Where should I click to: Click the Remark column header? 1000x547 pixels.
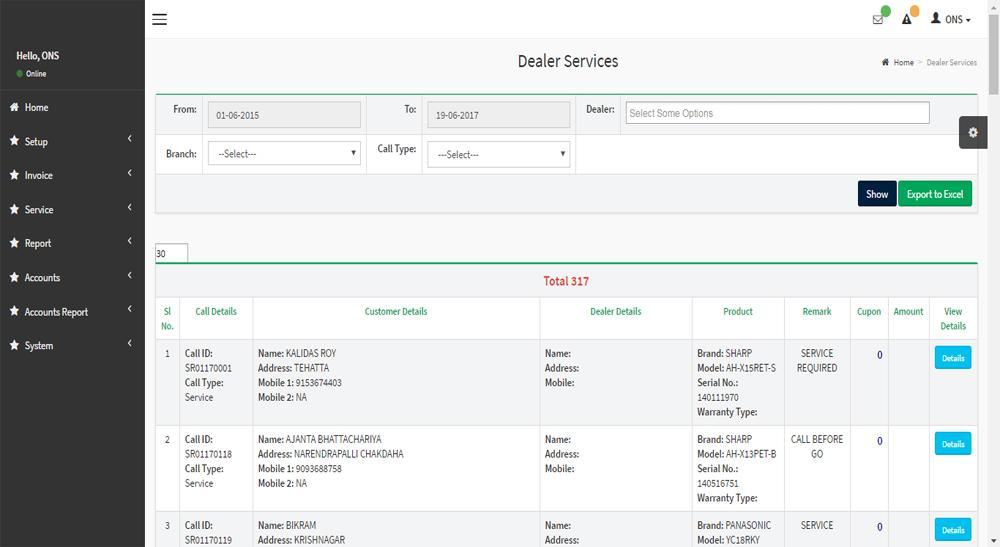[817, 312]
